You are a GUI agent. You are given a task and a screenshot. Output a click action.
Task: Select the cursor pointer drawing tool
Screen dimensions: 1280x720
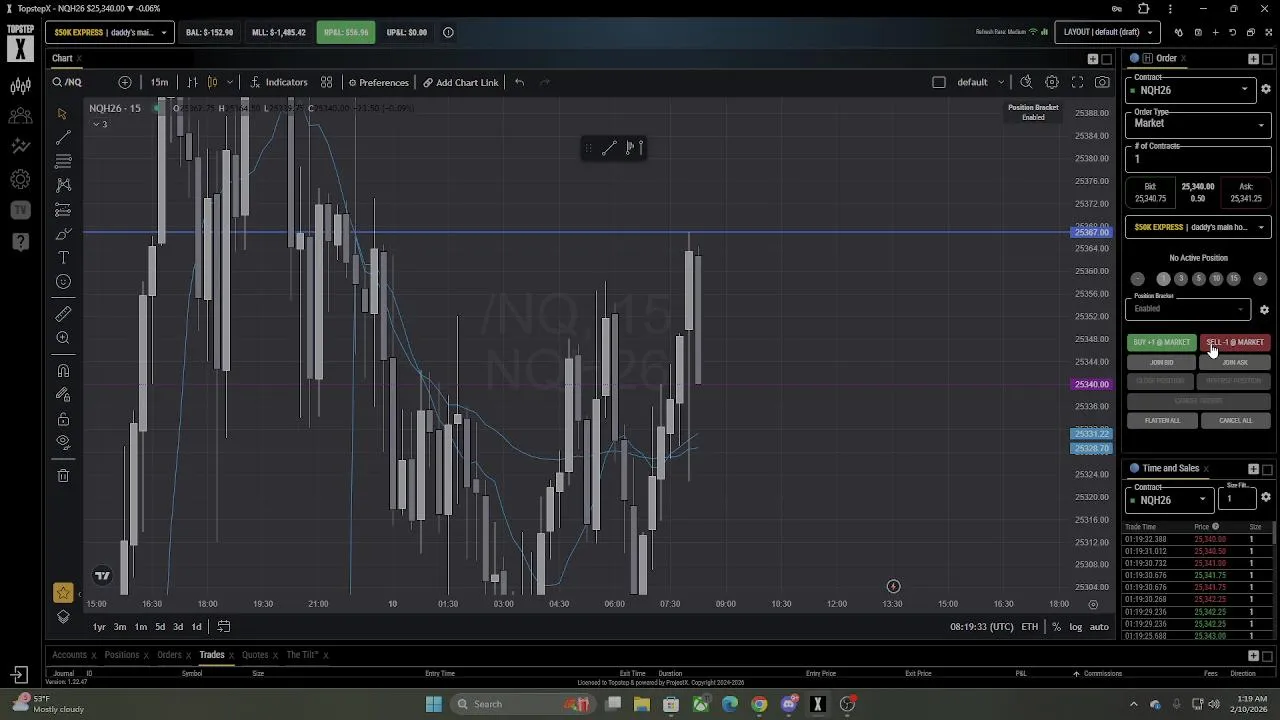tap(63, 113)
